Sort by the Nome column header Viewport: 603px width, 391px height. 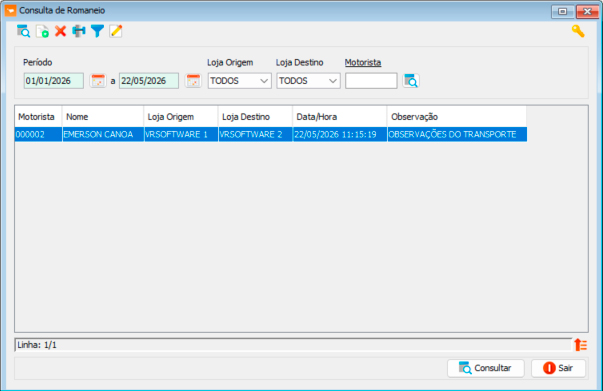(x=103, y=116)
